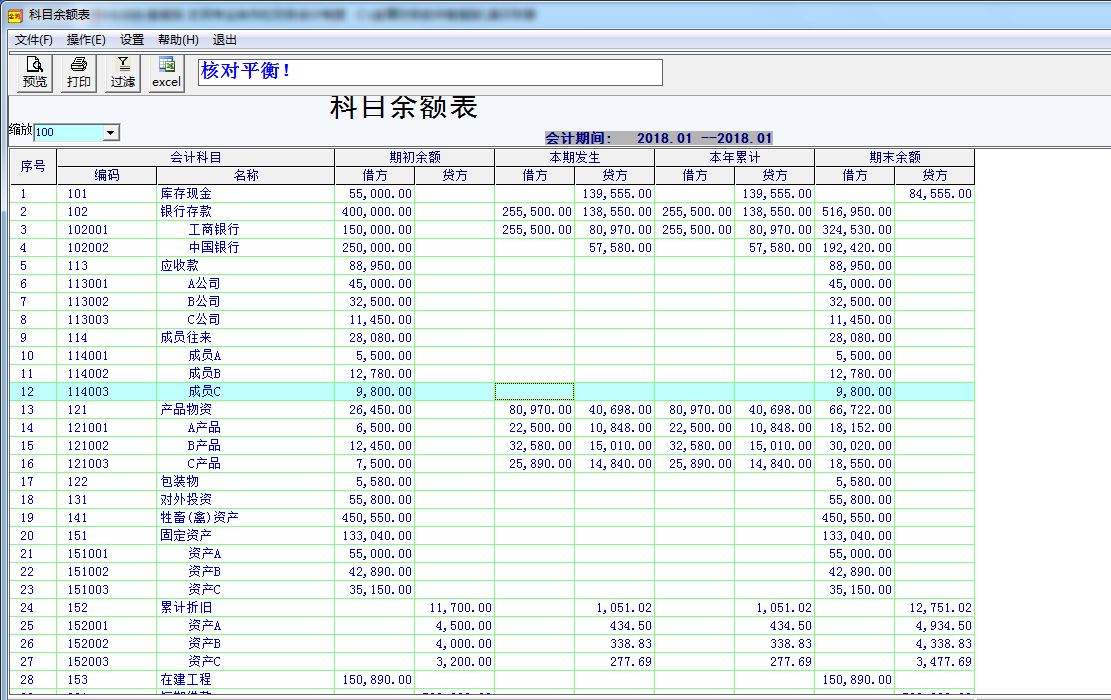The image size is (1111, 700).
Task: Select the 库存现金 row name cell
Action: pos(245,194)
